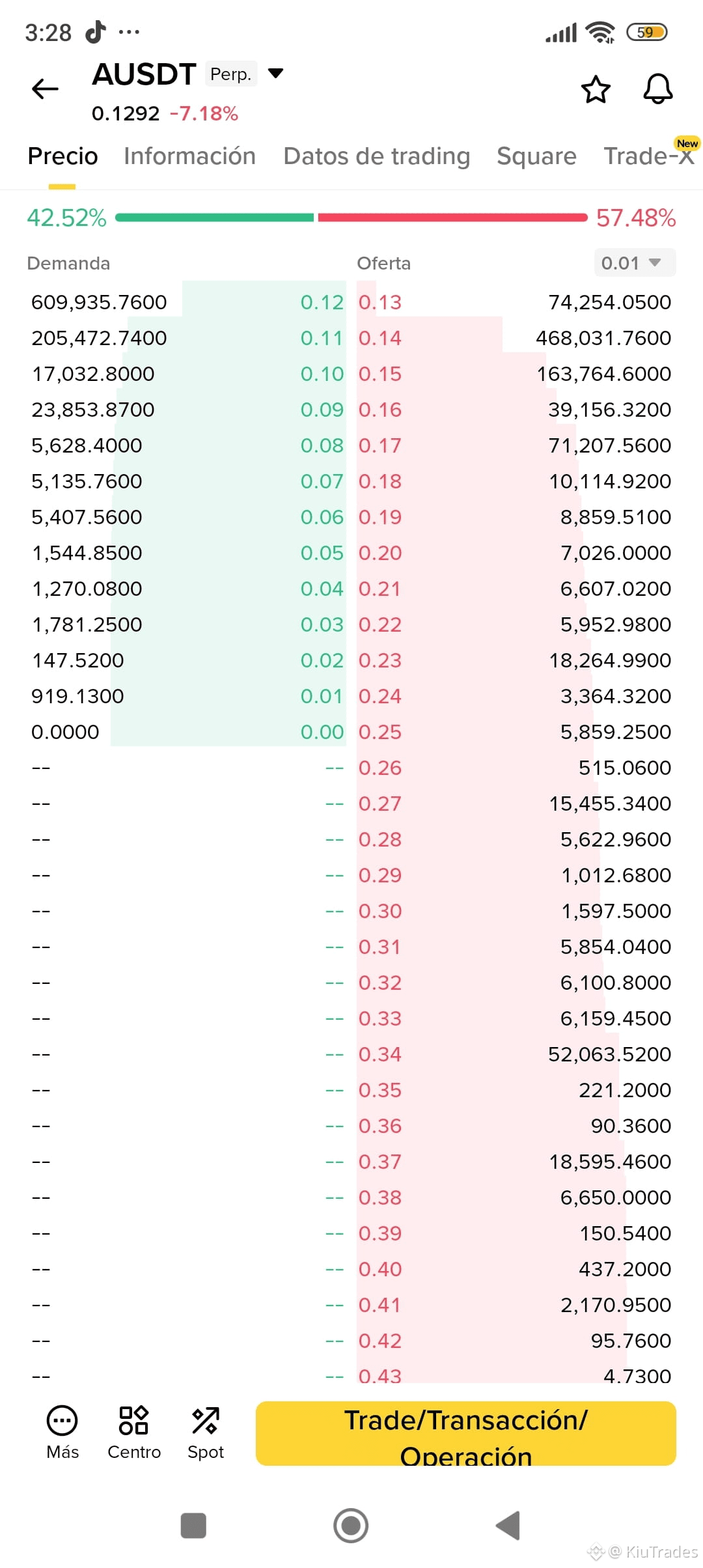
Task: Tap the Trade/Transacción/Operación button
Action: [x=466, y=1433]
